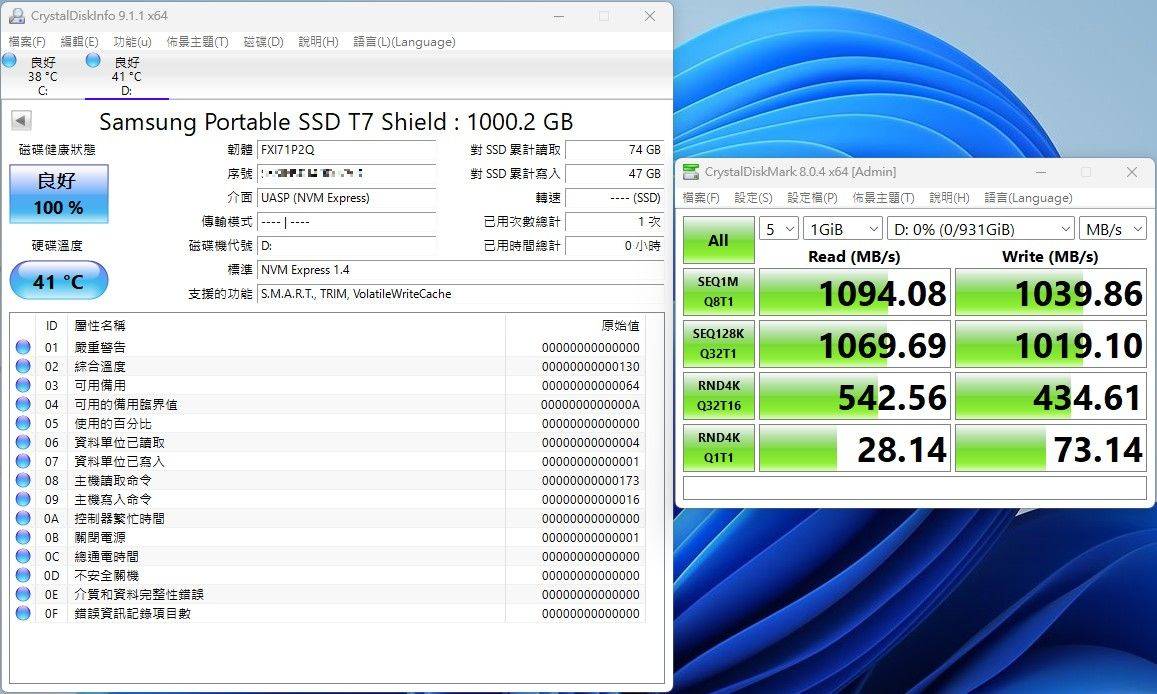
Task: Click the blue health dot beside 綜合溫度 attribute
Action: (x=23, y=366)
